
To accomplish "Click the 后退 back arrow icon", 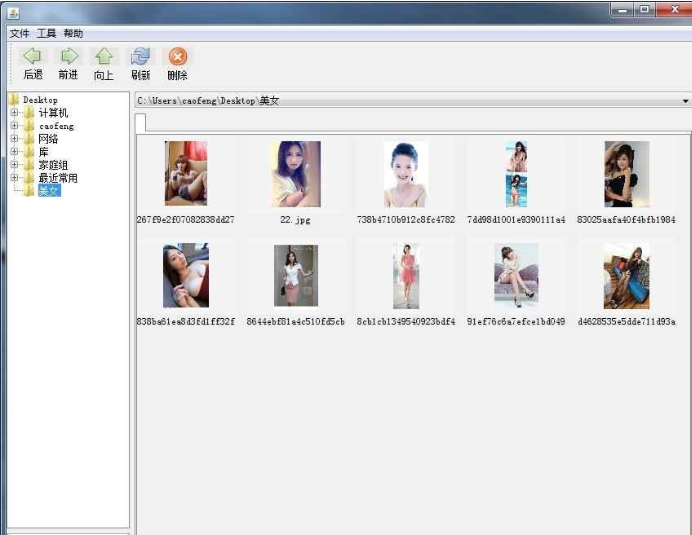I will click(32, 57).
